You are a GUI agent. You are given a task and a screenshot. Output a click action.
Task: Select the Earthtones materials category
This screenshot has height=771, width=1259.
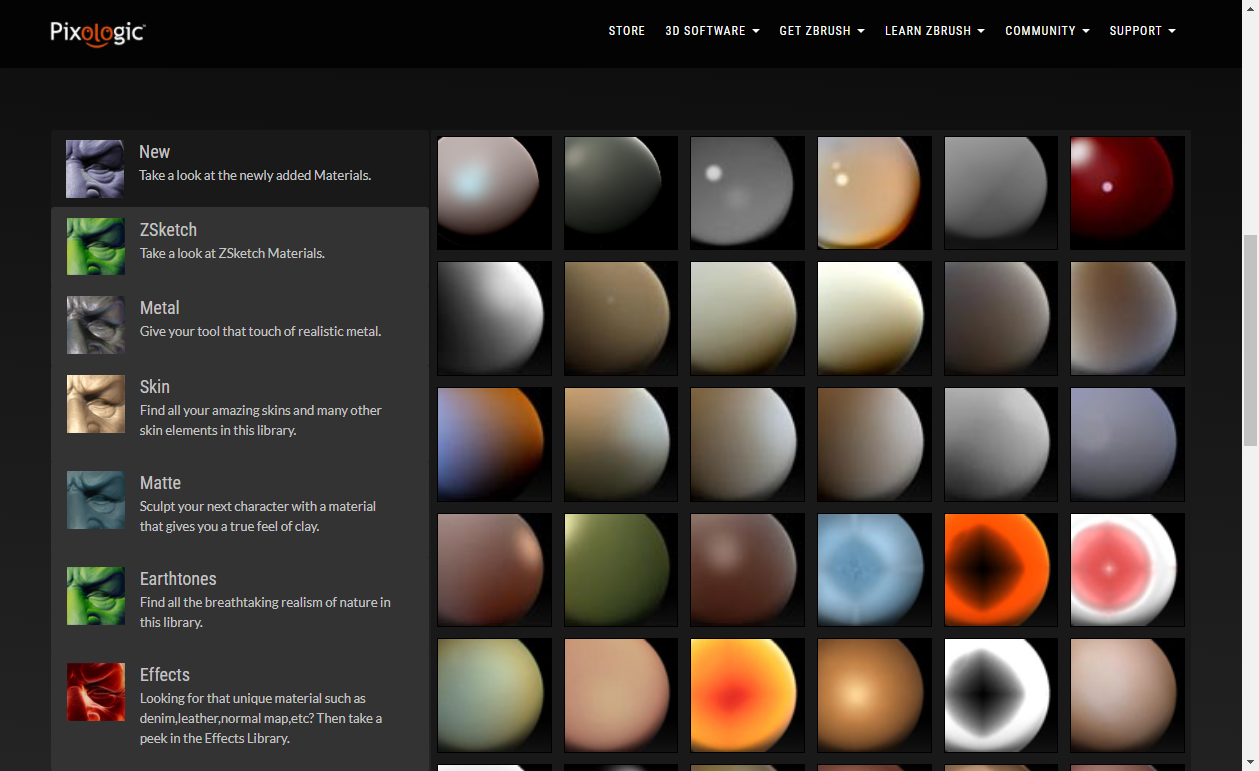[240, 603]
